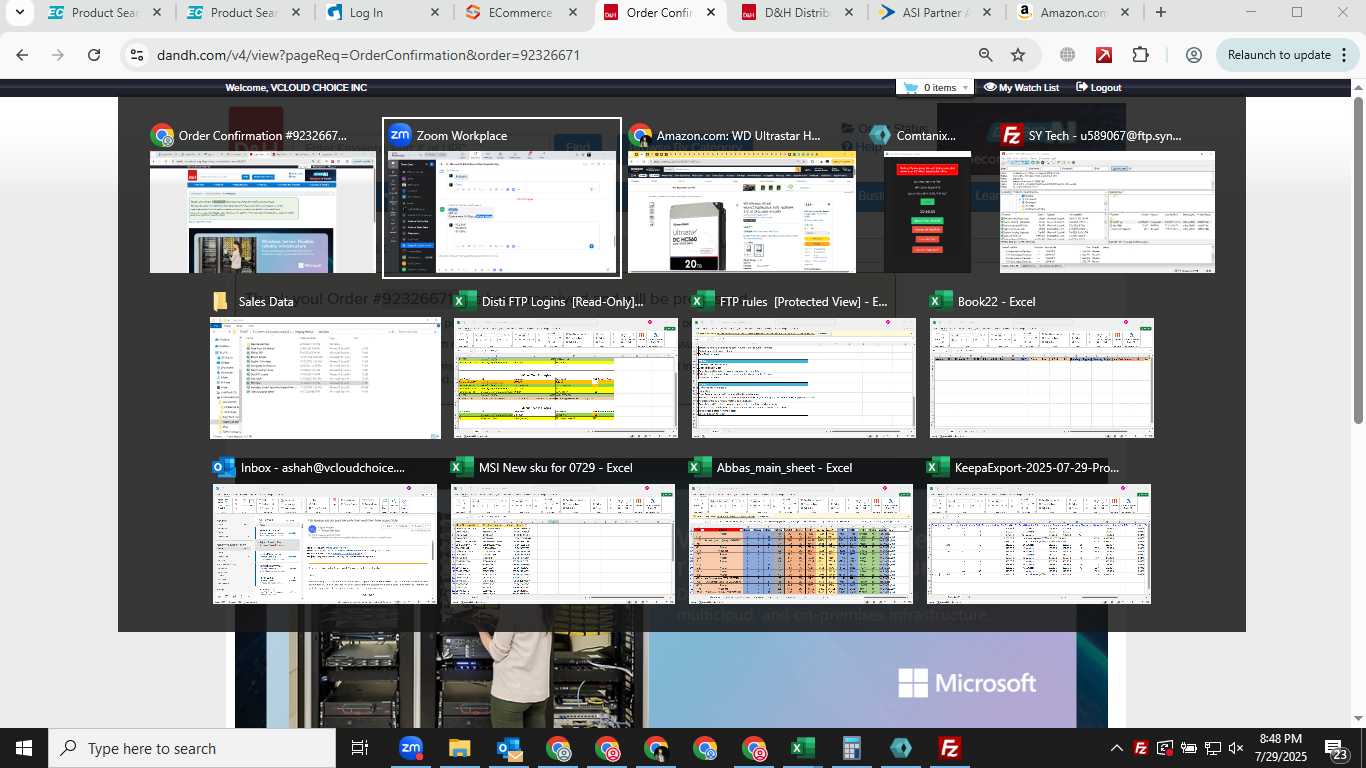Reload the current page

(94, 55)
